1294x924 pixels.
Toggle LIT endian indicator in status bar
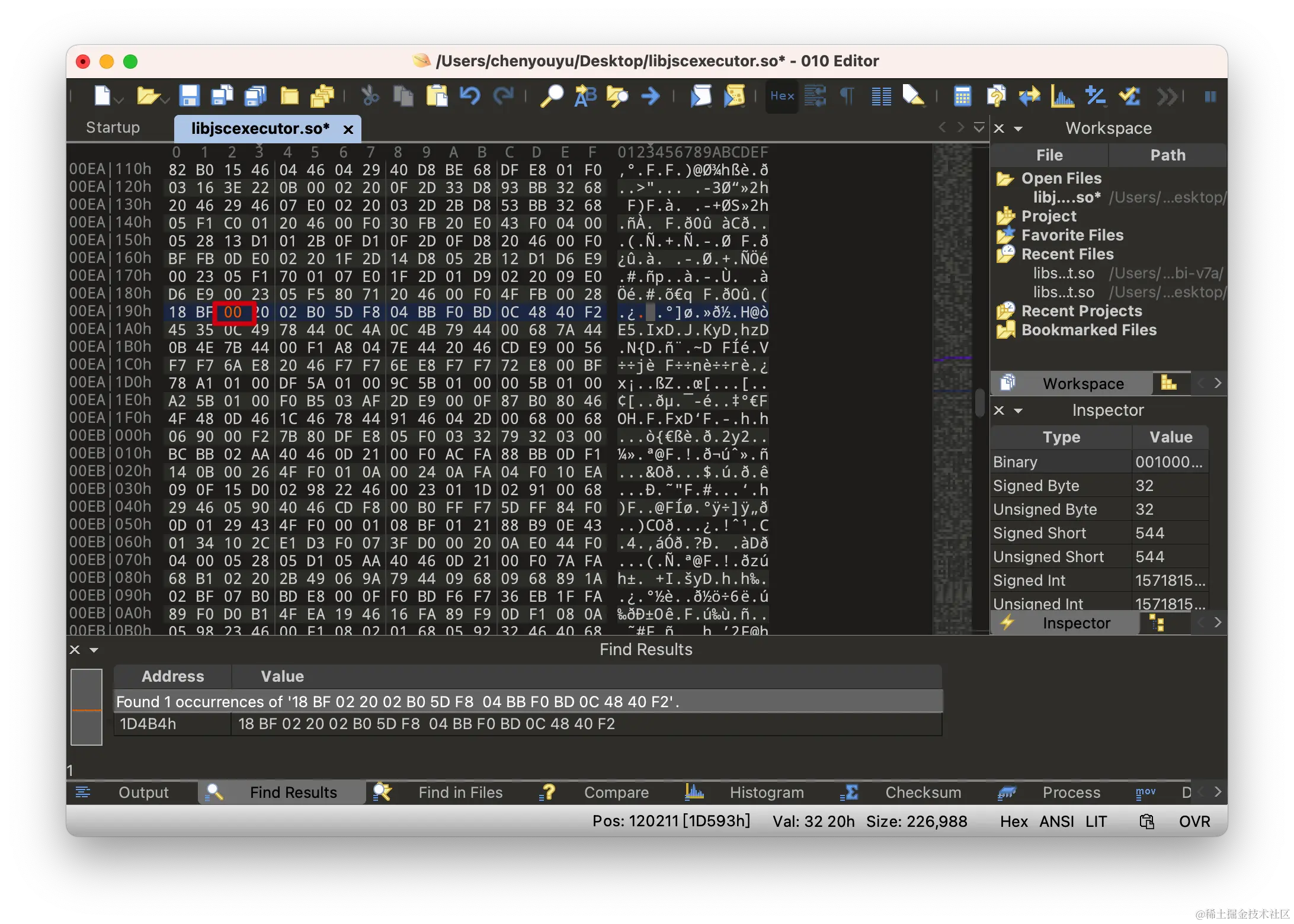pyautogui.click(x=1096, y=822)
